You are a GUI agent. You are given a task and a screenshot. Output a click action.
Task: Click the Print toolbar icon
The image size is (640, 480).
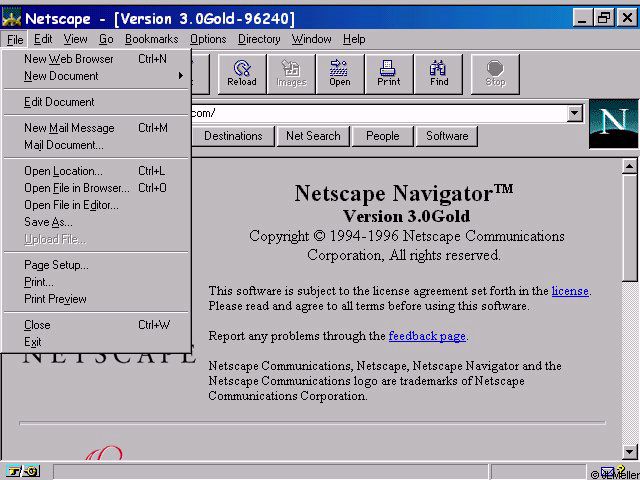(389, 74)
